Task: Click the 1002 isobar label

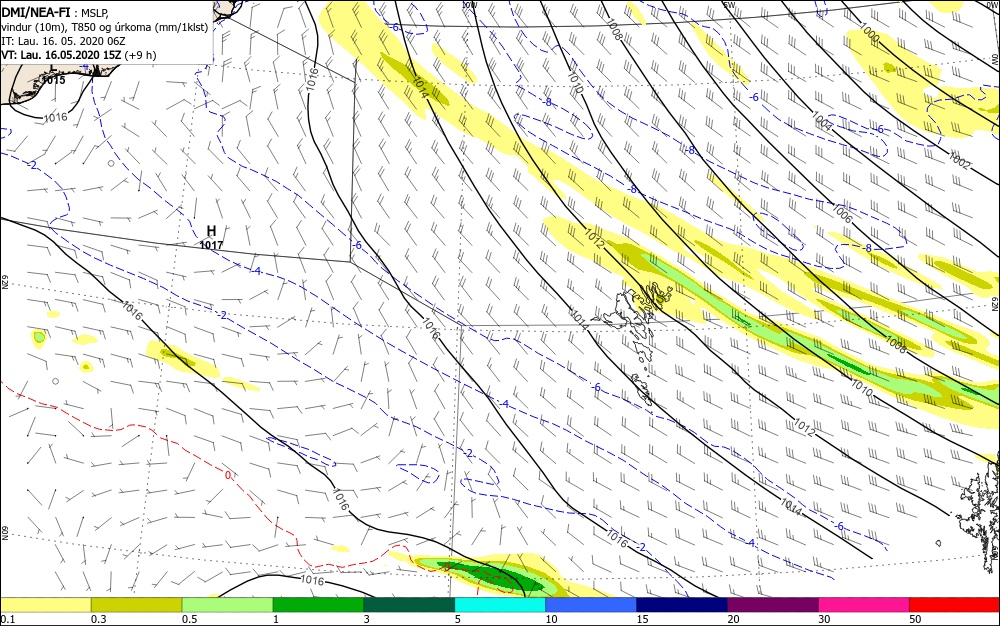Action: pos(959,160)
